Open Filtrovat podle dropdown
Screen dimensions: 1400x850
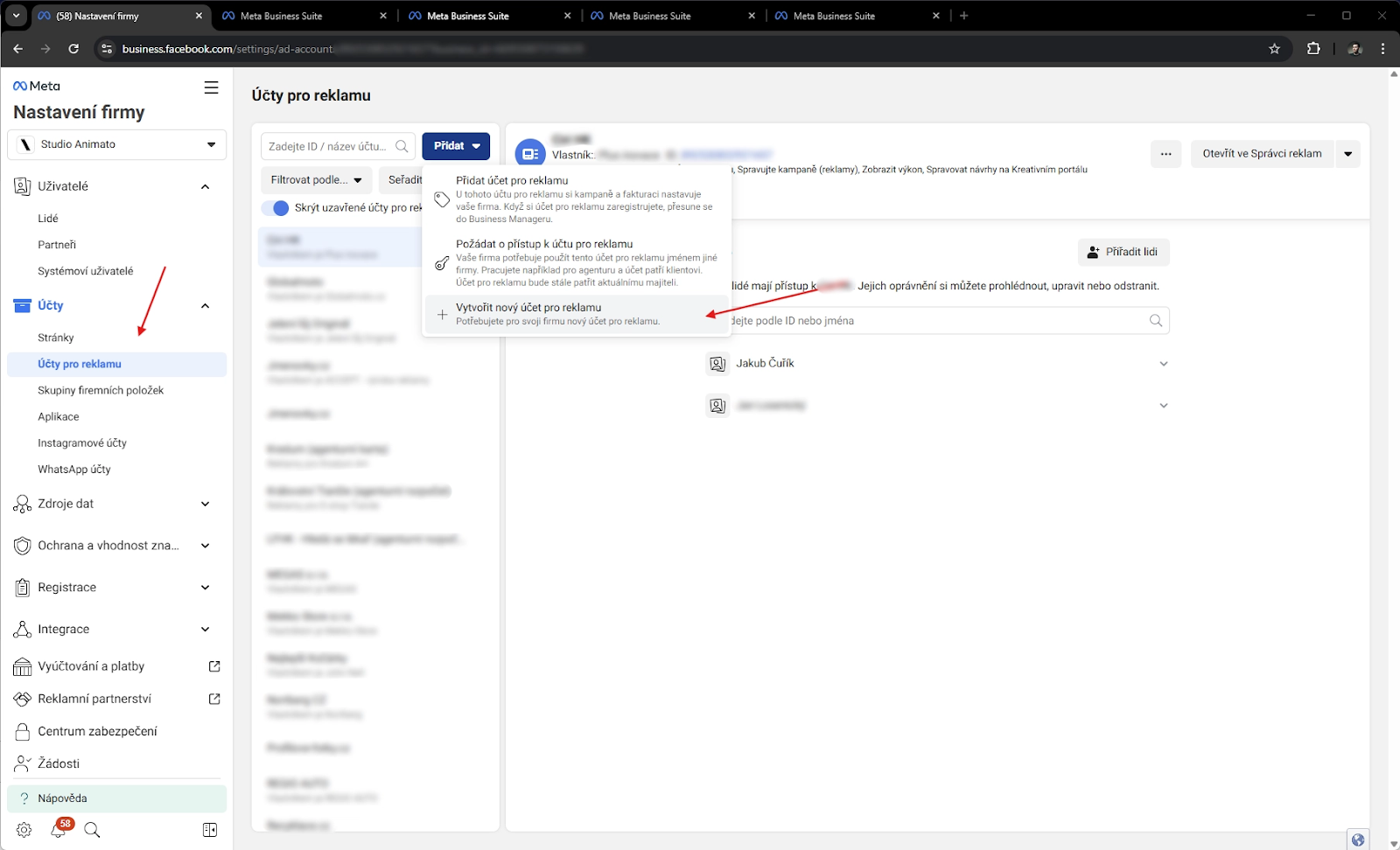click(316, 180)
